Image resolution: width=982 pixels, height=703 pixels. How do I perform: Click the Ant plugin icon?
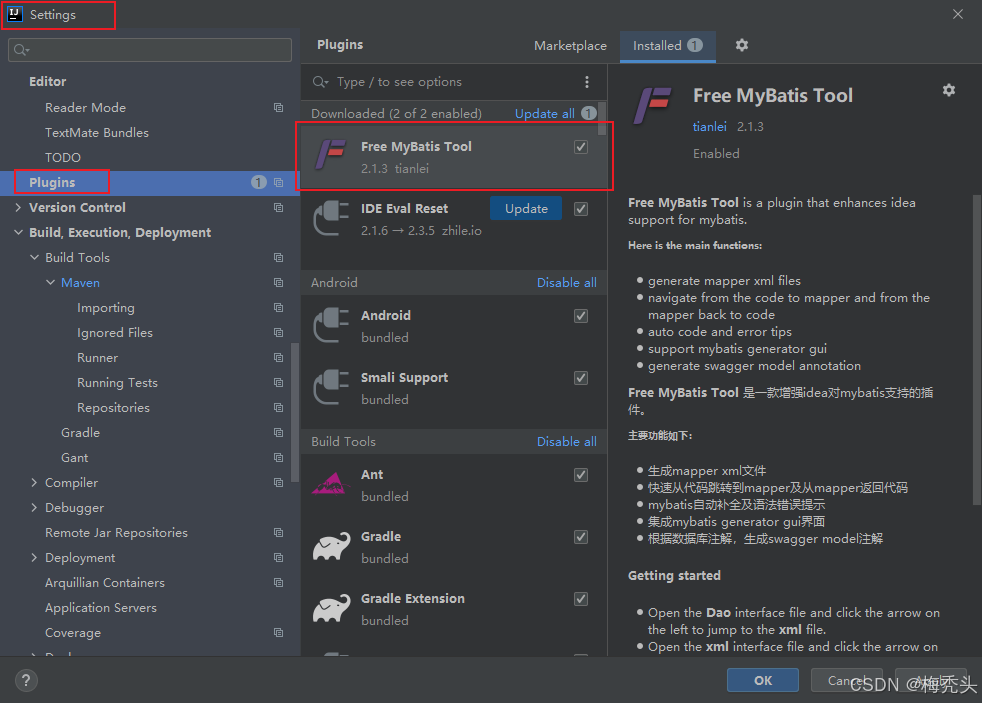pyautogui.click(x=331, y=483)
